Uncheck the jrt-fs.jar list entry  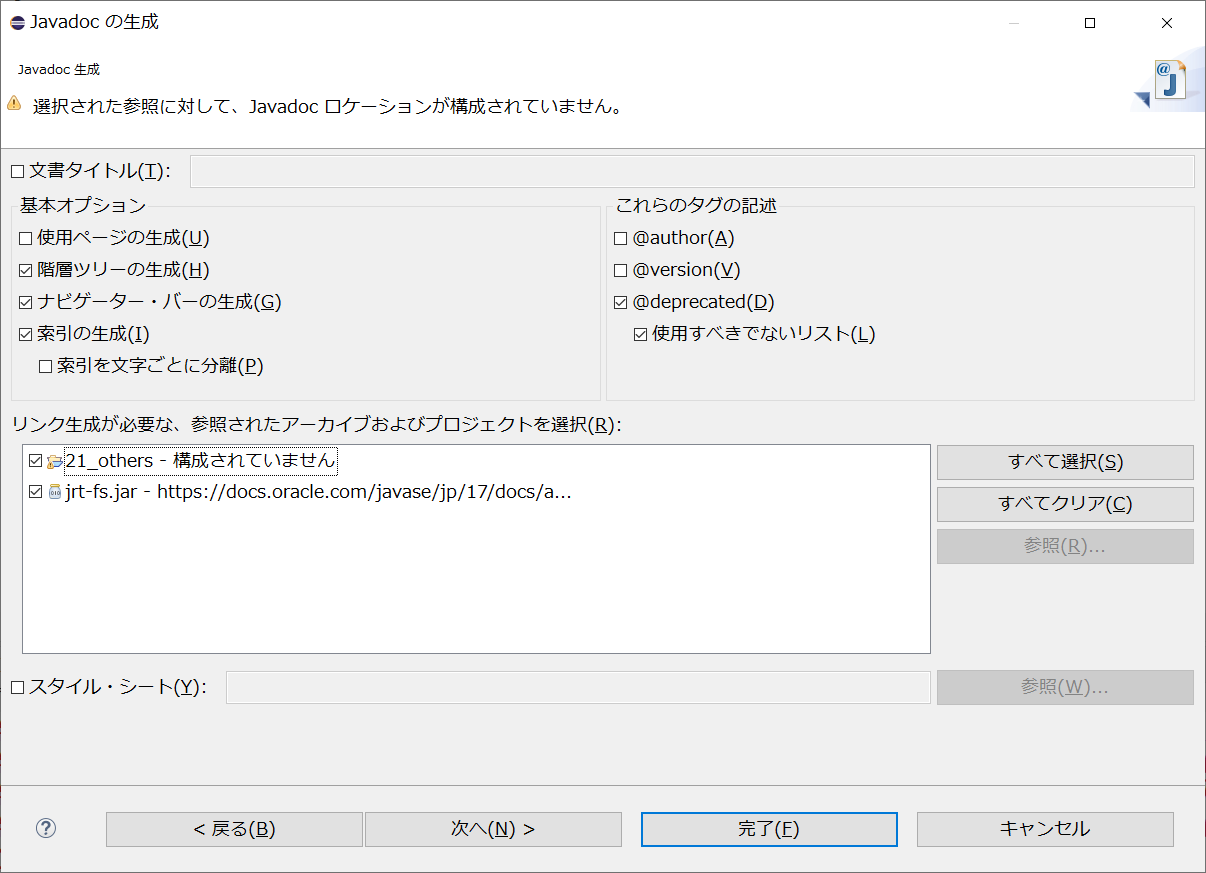pos(32,491)
